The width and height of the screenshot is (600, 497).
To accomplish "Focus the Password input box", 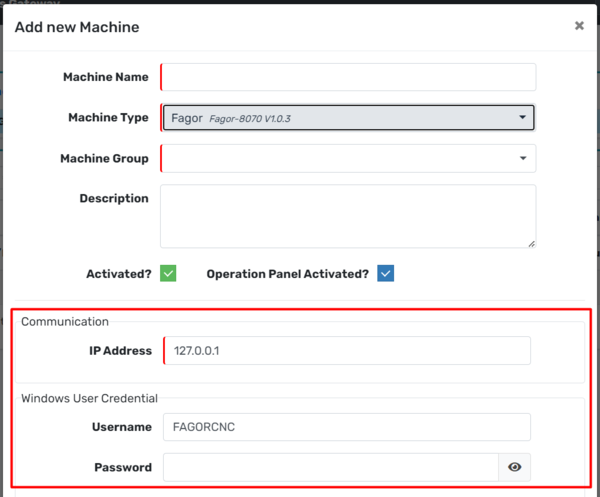I will [330, 467].
